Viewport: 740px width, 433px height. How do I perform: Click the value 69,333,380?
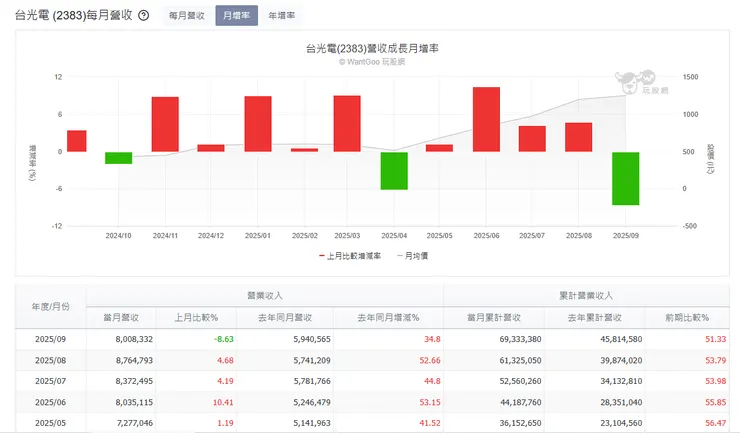(520, 339)
